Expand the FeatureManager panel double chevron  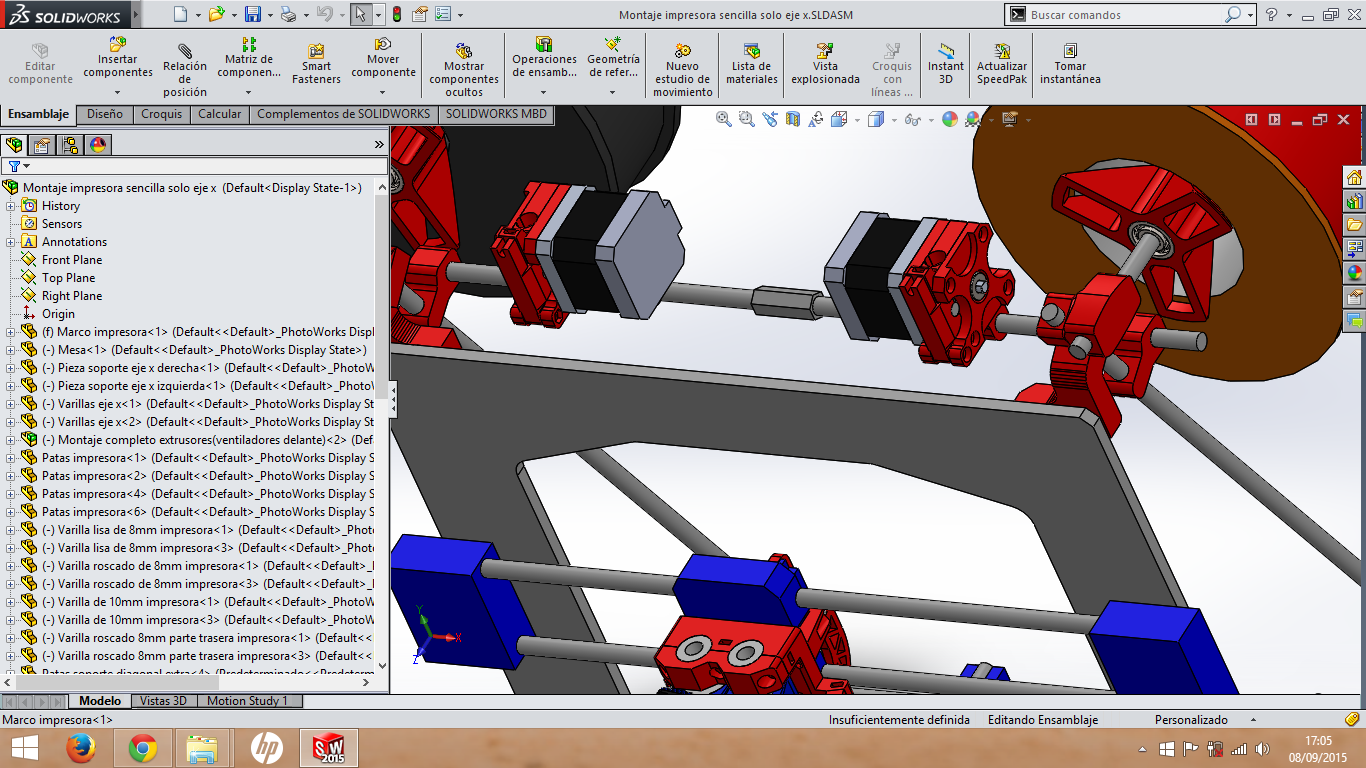point(379,145)
